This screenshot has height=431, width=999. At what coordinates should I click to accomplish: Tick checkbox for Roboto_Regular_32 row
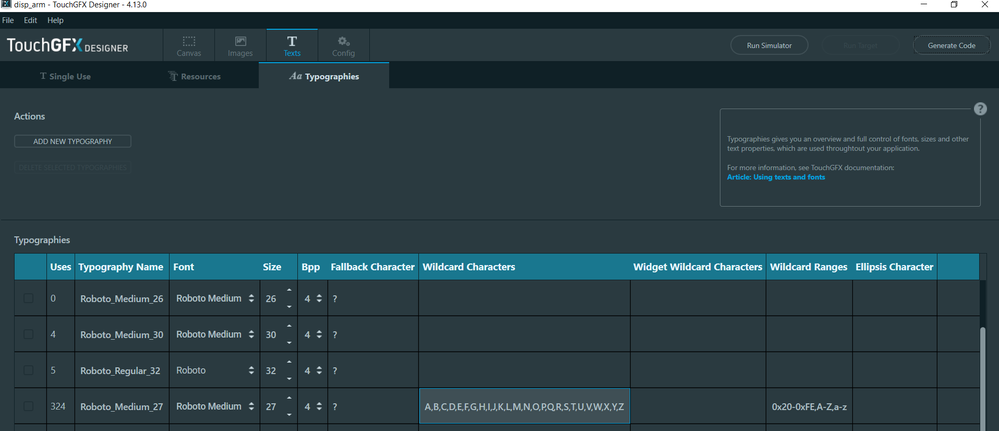[29, 370]
